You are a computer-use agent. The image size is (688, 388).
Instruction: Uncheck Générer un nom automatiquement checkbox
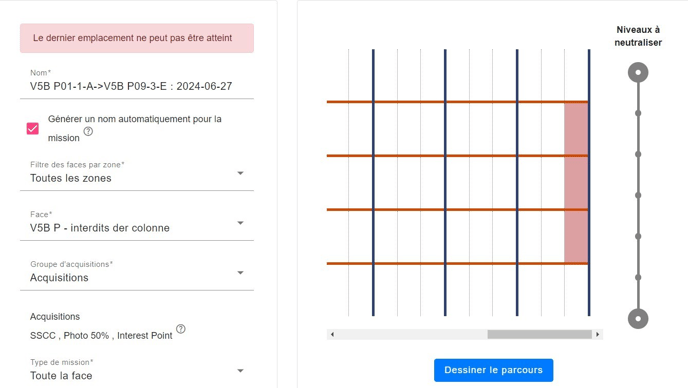[32, 129]
